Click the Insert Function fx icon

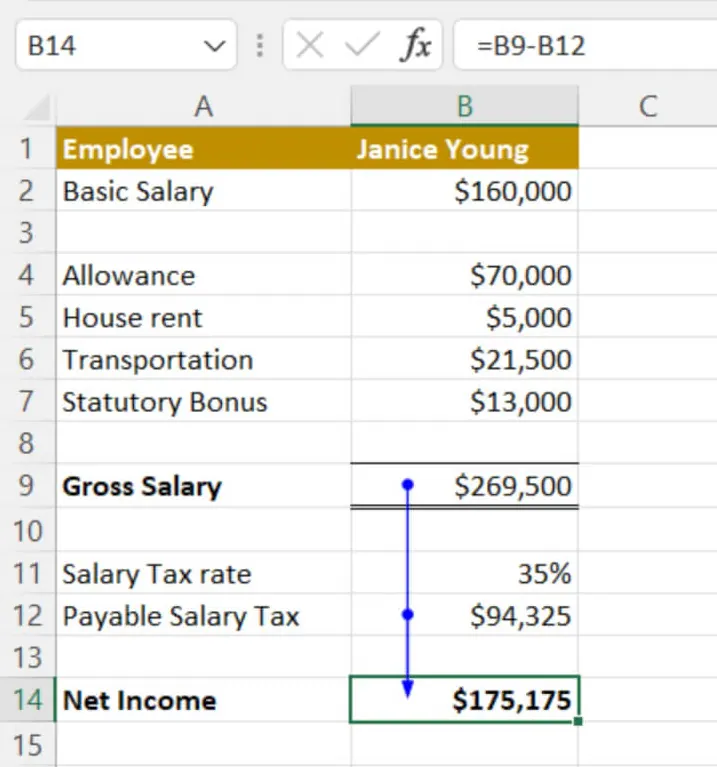click(415, 46)
